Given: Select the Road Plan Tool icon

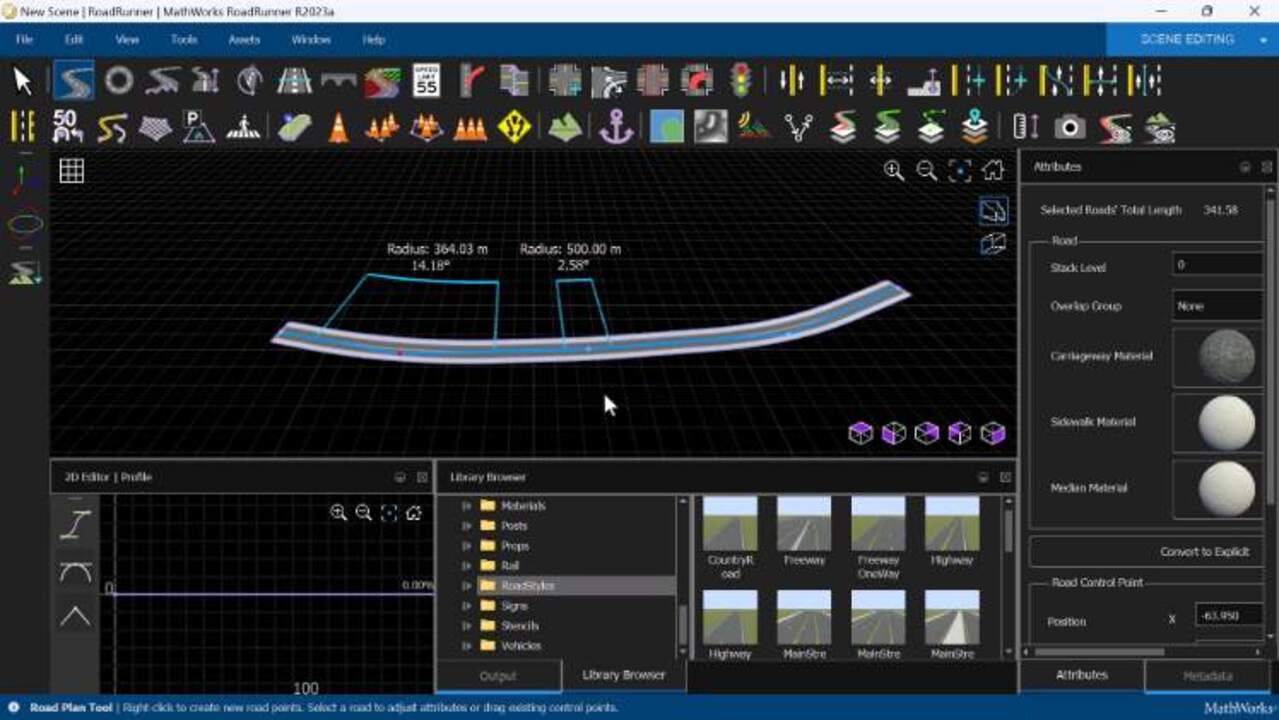Looking at the screenshot, I should [73, 80].
